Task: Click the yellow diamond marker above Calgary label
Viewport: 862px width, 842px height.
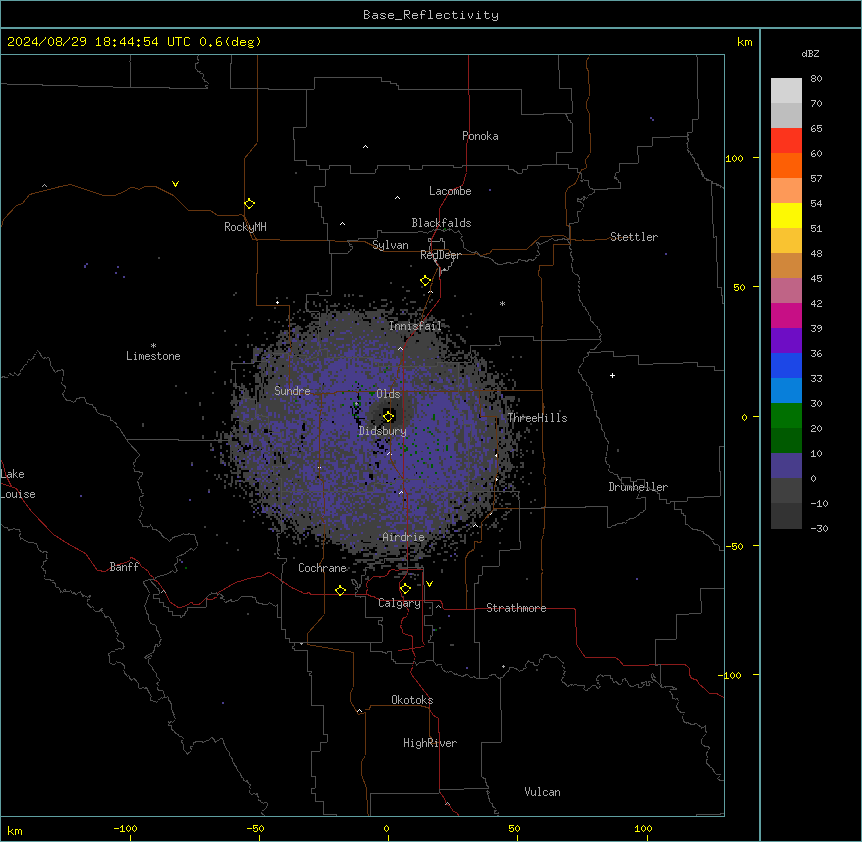Action: coord(405,589)
